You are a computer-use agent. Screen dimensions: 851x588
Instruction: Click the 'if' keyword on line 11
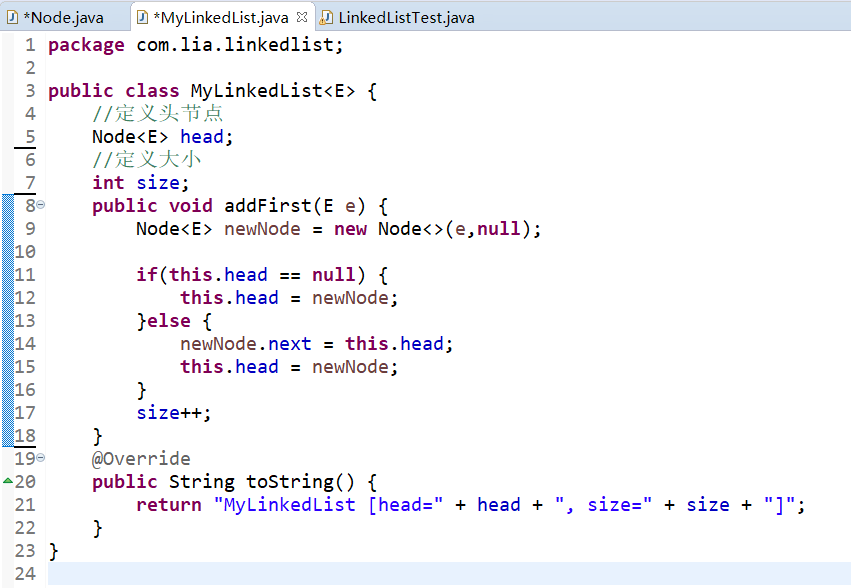(x=147, y=275)
